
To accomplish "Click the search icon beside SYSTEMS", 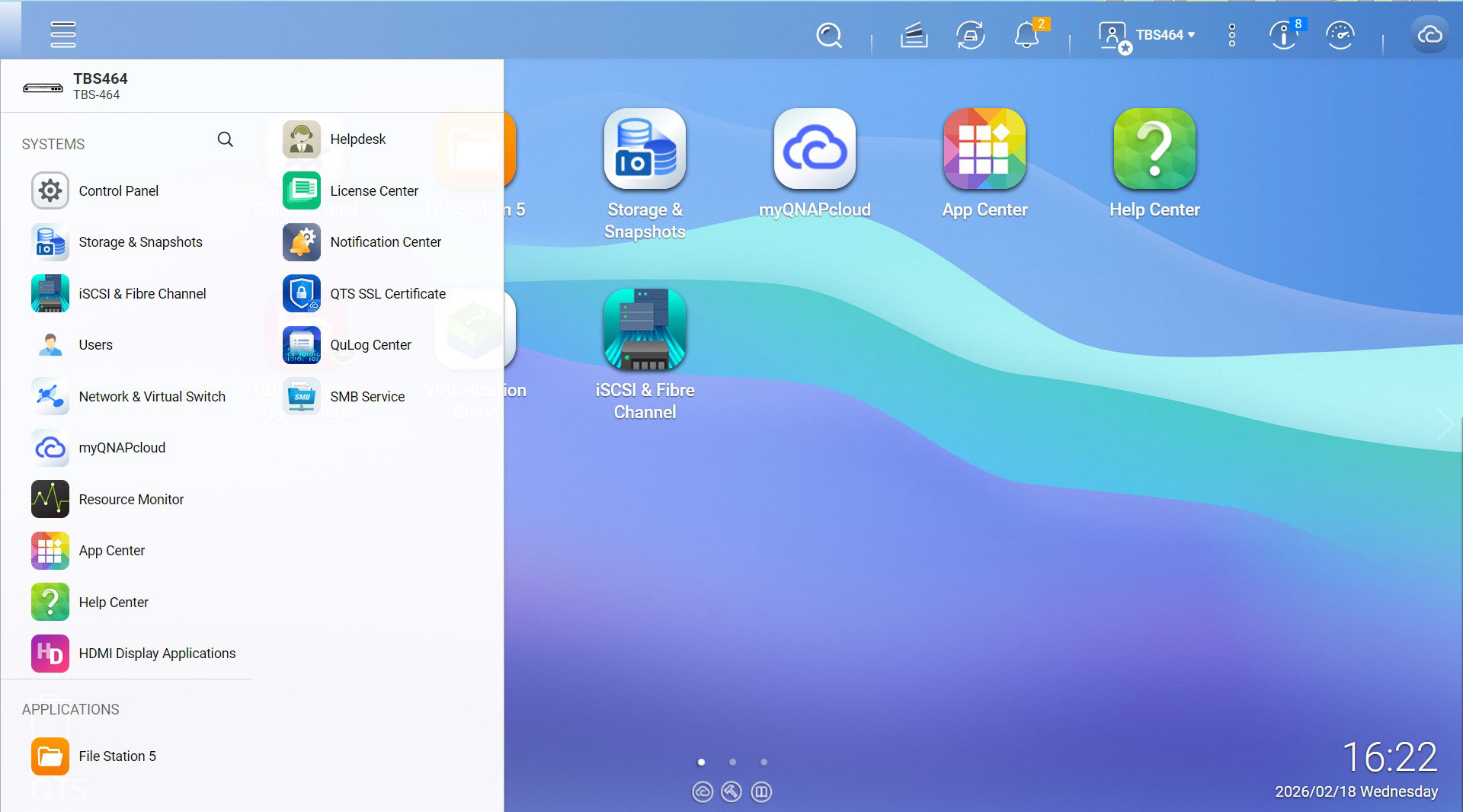I will 225,139.
